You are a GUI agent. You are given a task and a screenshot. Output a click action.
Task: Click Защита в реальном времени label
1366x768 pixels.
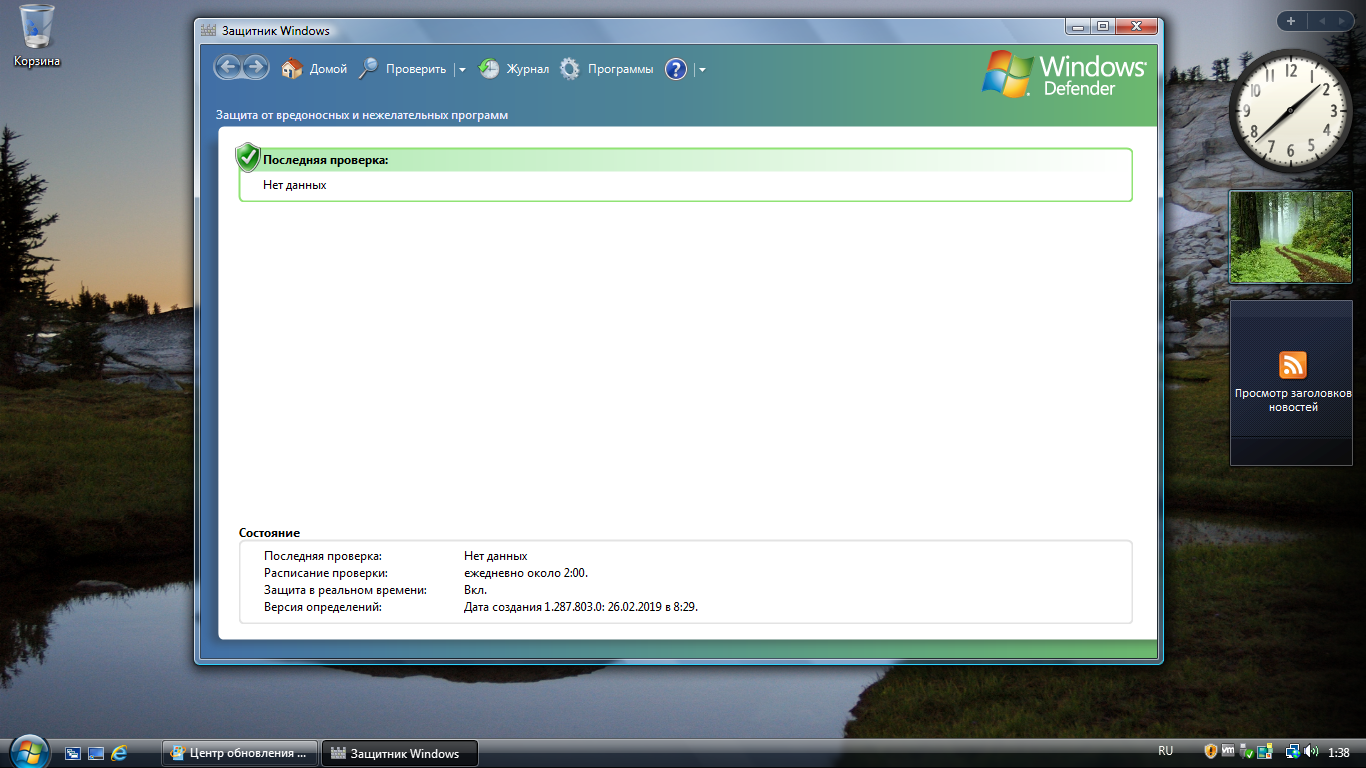point(346,590)
